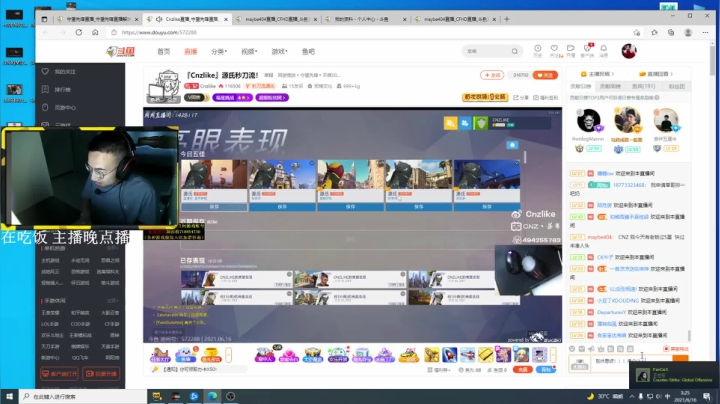
Task: Click the first-place avatar in the ranking
Action: coord(627,120)
